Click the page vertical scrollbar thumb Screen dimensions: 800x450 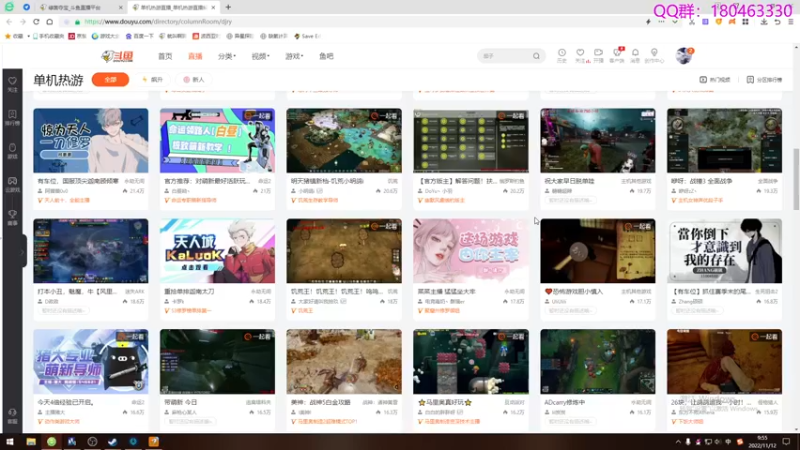pyautogui.click(x=796, y=179)
